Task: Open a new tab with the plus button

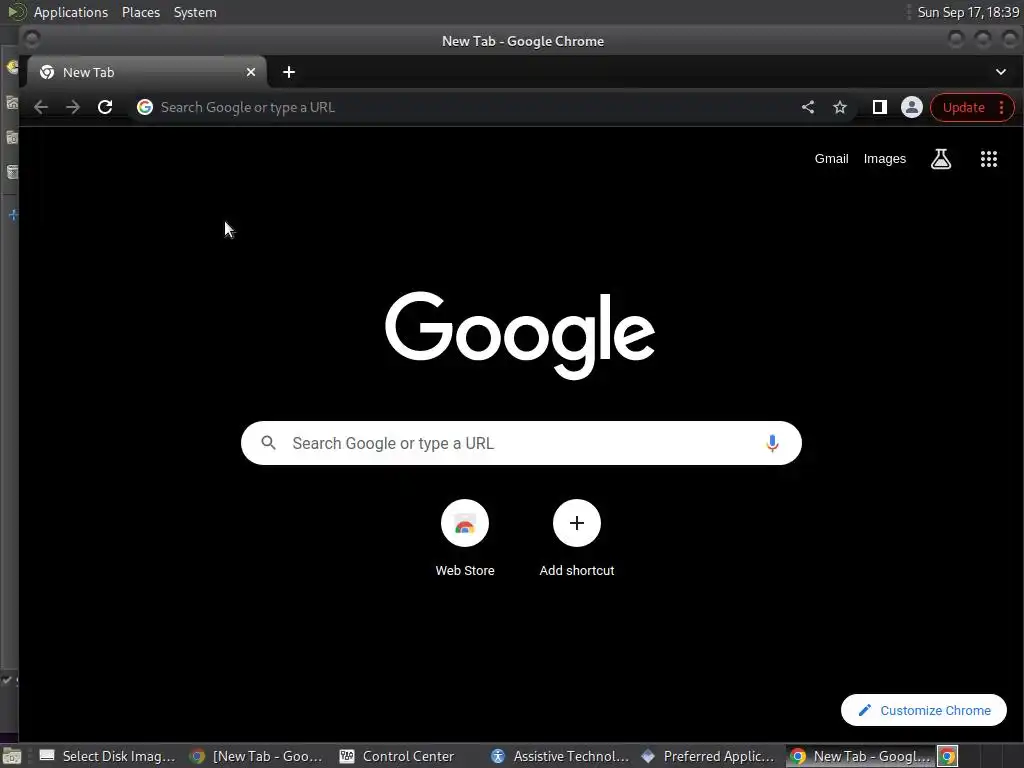Action: [x=289, y=72]
